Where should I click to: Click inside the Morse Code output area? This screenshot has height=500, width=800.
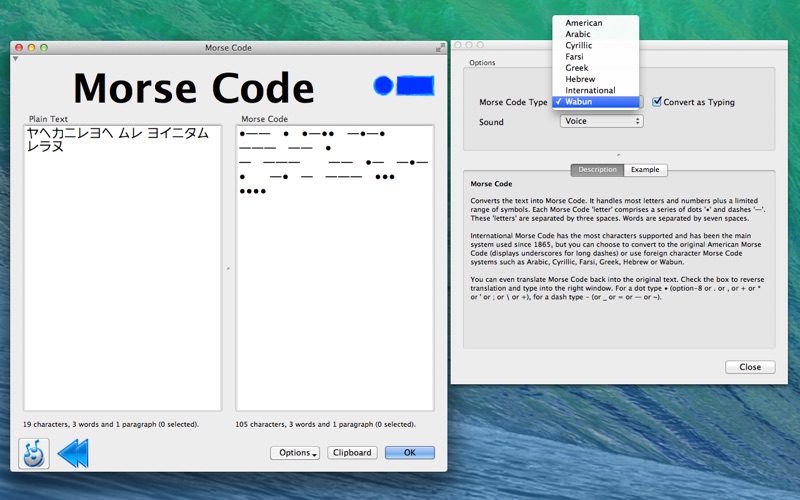[x=335, y=268]
